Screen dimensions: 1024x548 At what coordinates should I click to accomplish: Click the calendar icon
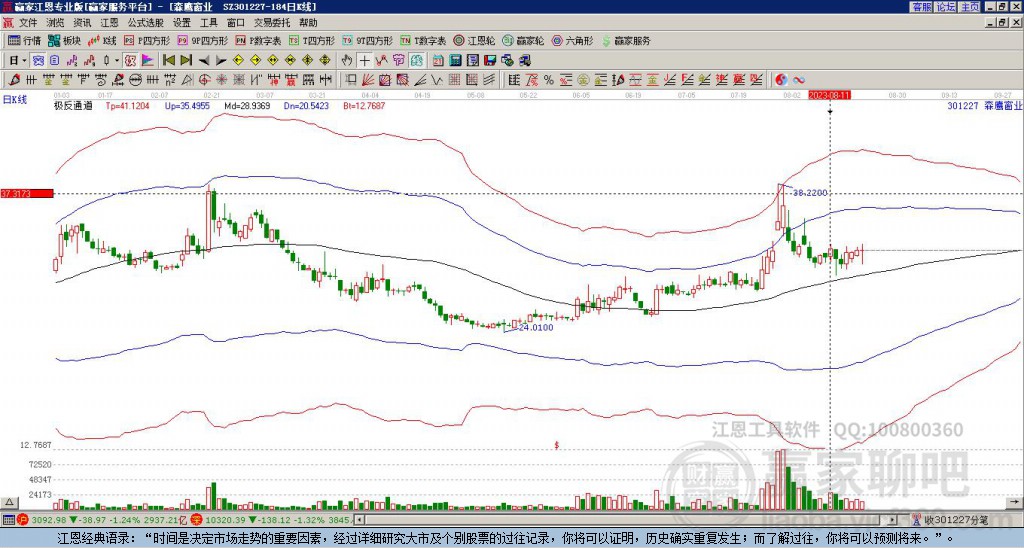pos(438,61)
